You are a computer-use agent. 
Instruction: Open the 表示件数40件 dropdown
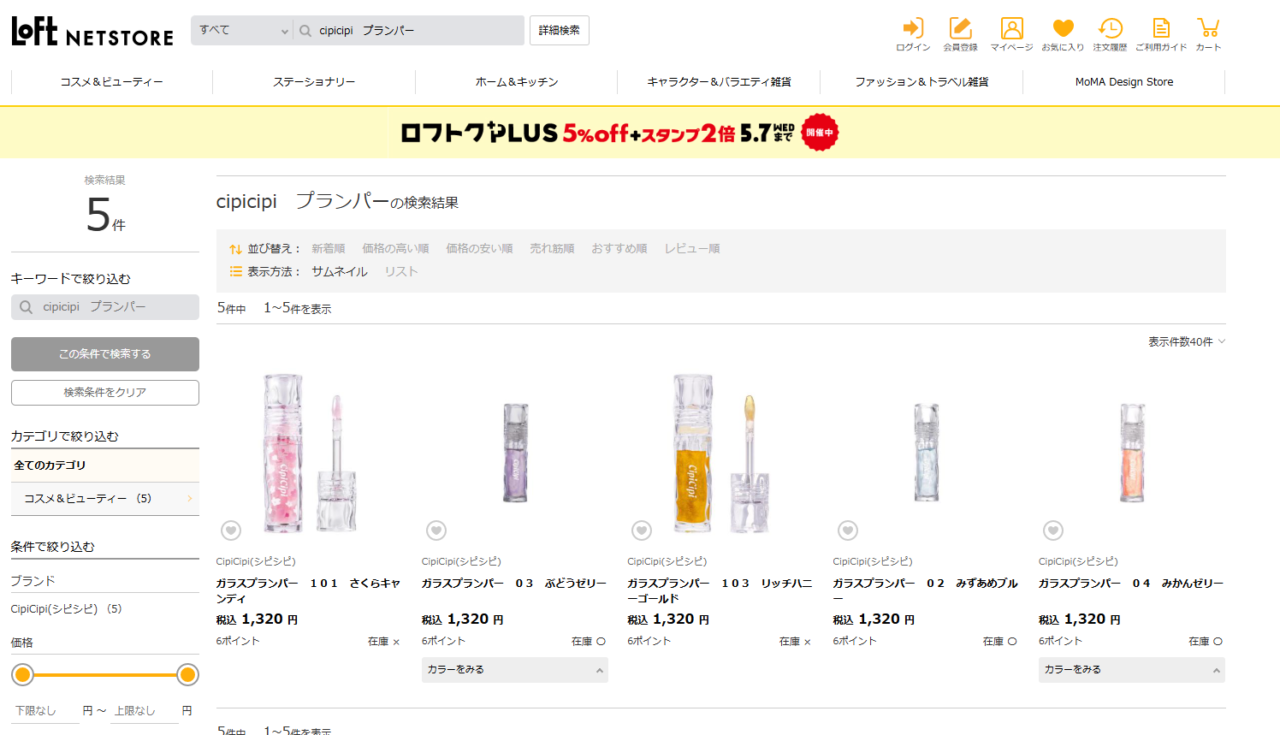coord(1187,342)
